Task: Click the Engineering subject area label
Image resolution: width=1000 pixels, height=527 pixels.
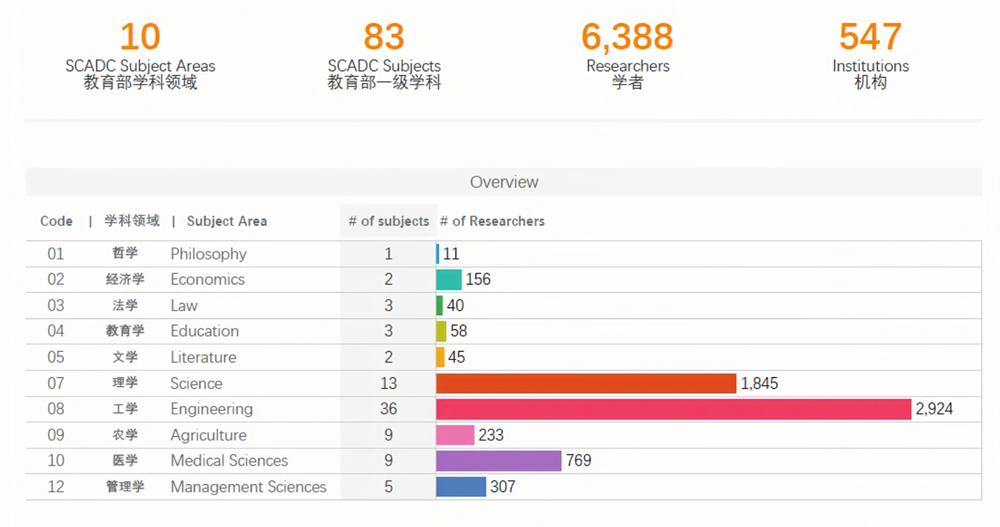Action: [211, 409]
